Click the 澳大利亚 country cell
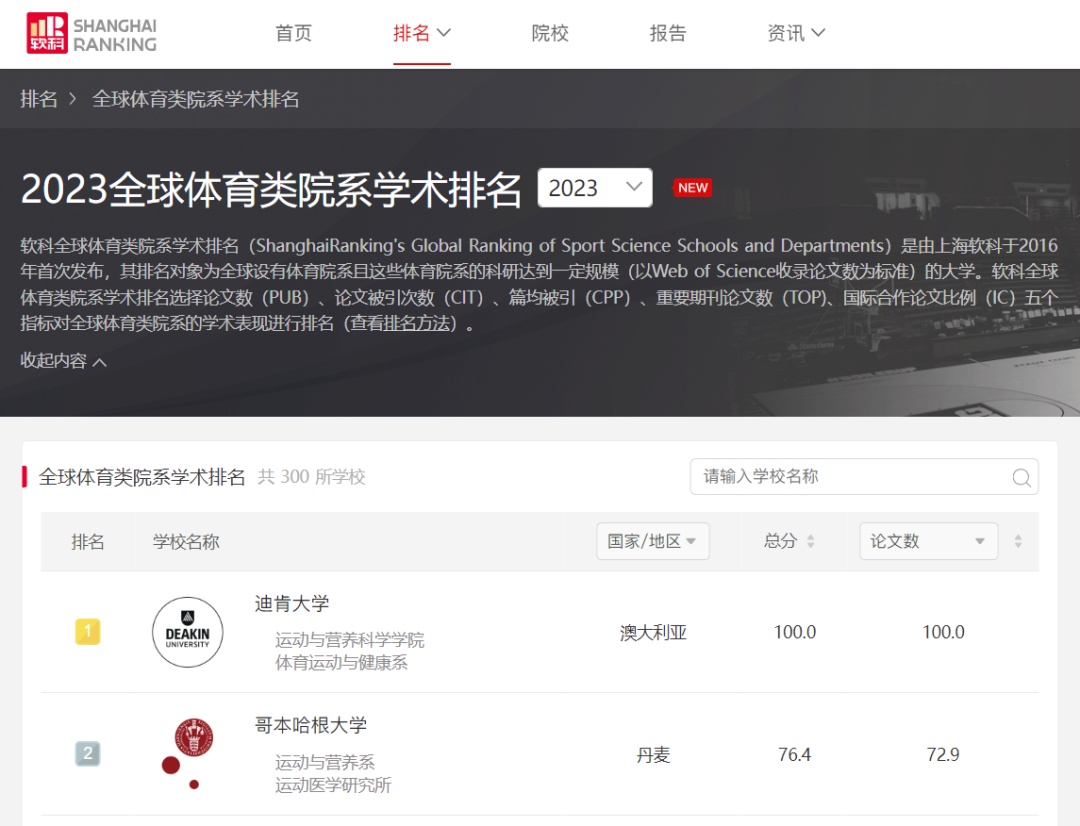This screenshot has width=1080, height=826. coord(653,632)
